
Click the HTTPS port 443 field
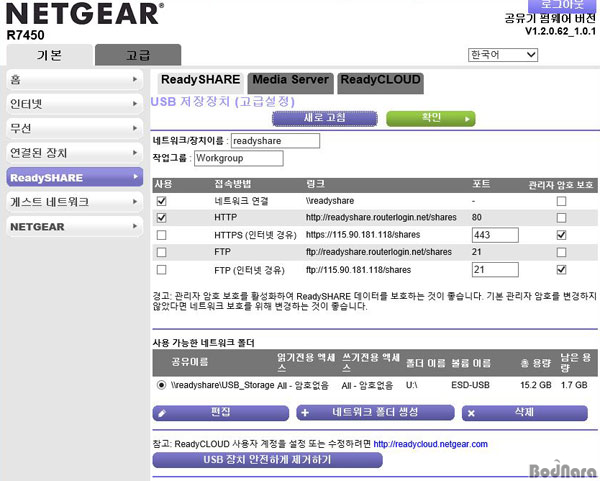(x=495, y=235)
